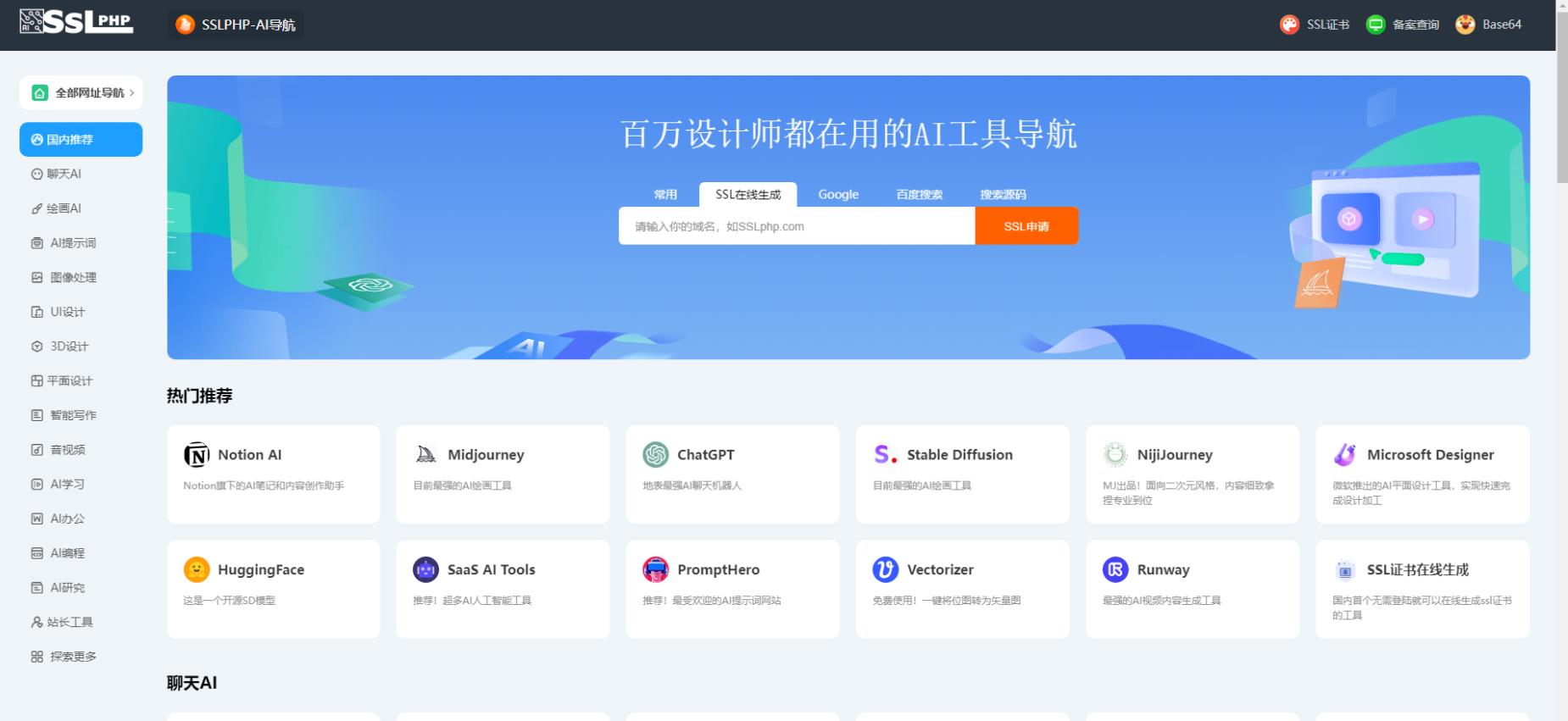
Task: Click the 聊天AI sidebar icon
Action: 36,175
